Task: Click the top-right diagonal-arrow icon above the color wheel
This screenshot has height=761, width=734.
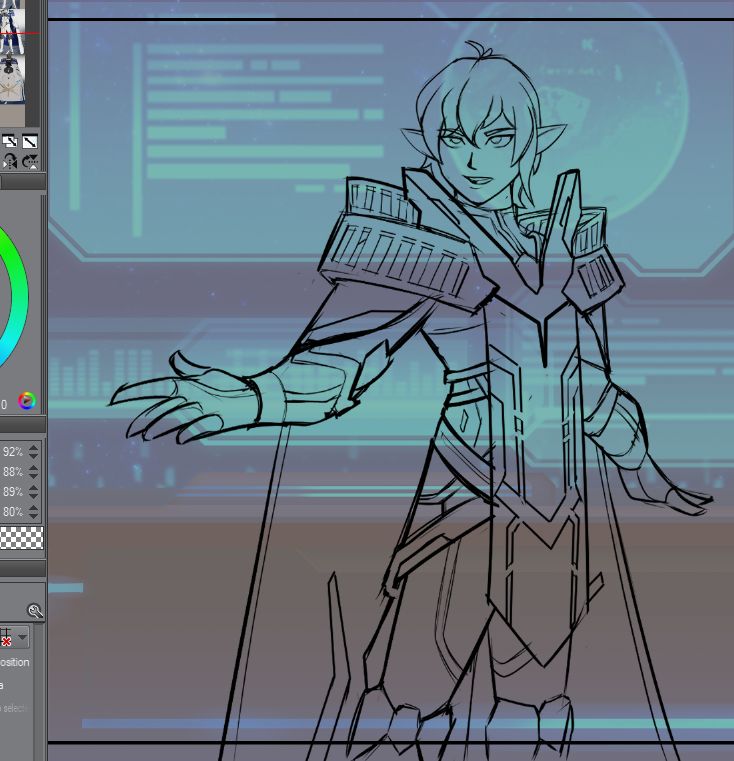Action: pos(30,142)
